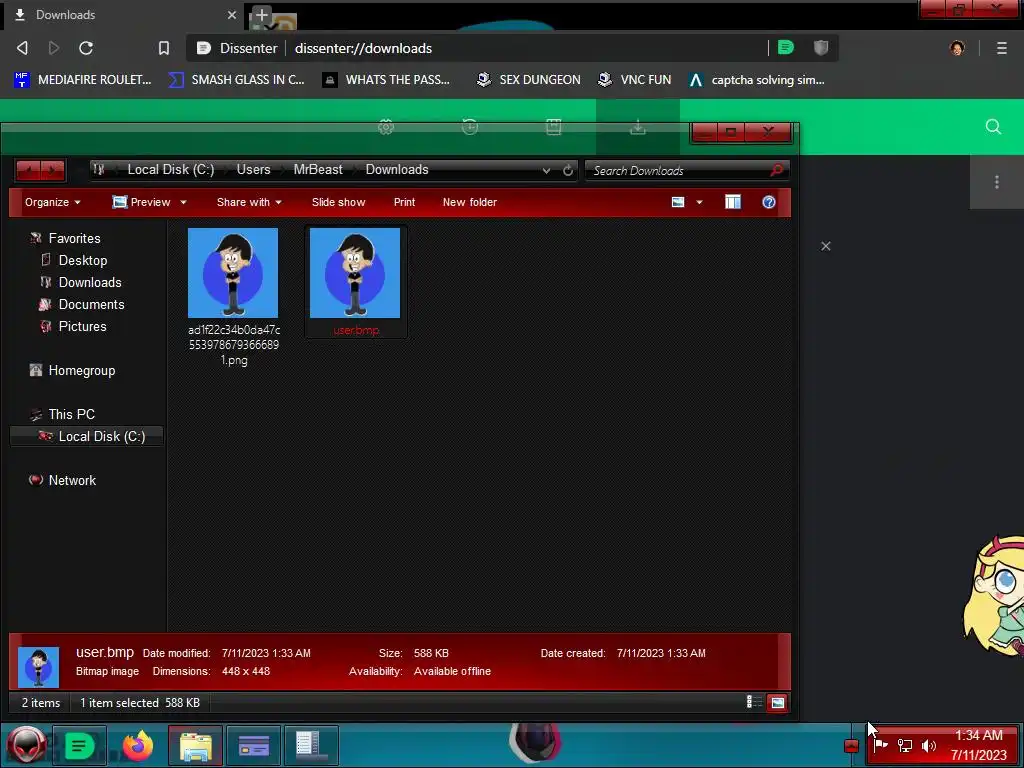Click Downloads in Explorer breadcrumb
The width and height of the screenshot is (1024, 768).
(397, 169)
